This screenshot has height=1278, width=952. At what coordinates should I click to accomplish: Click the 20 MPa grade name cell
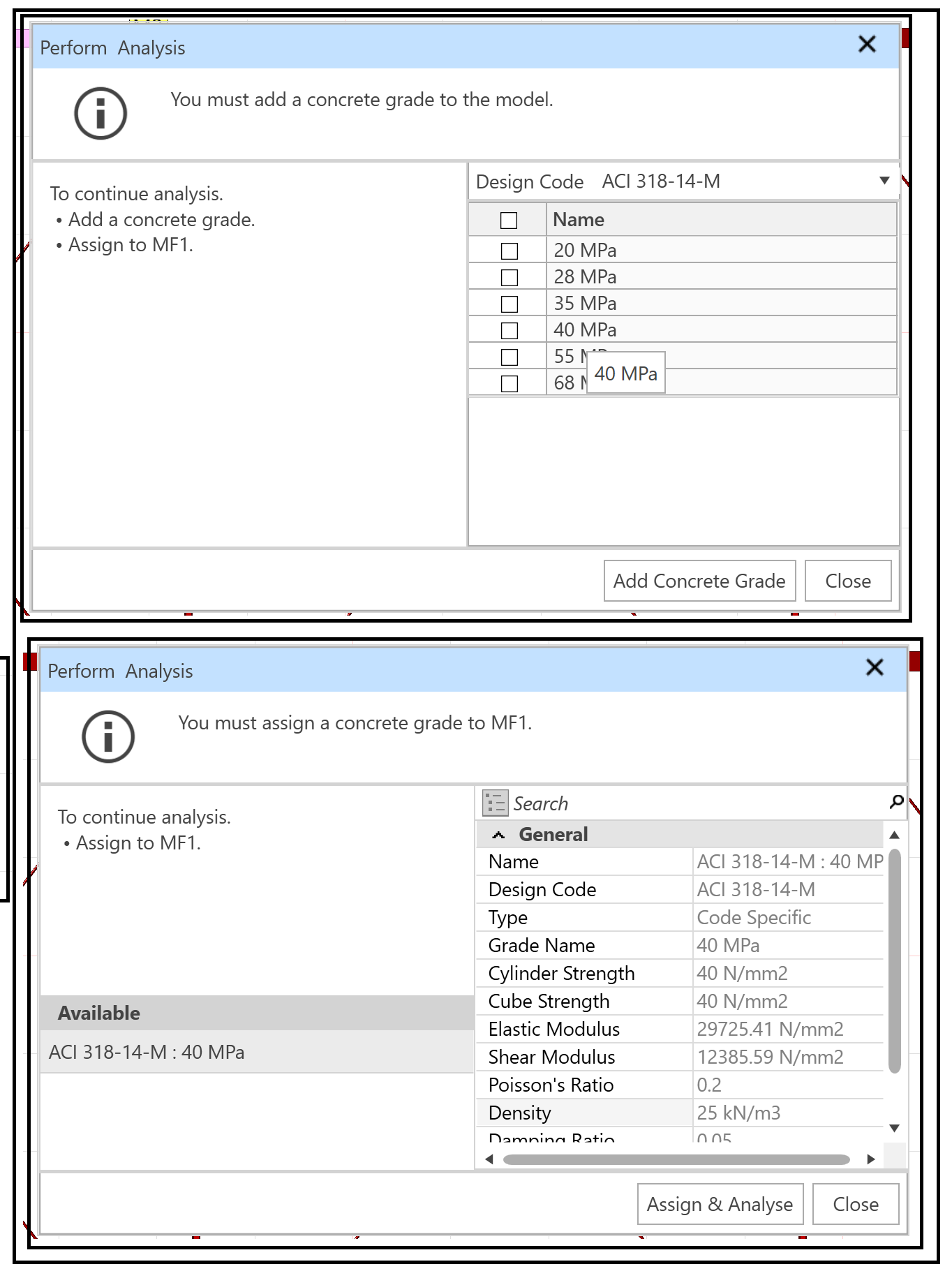(x=721, y=251)
